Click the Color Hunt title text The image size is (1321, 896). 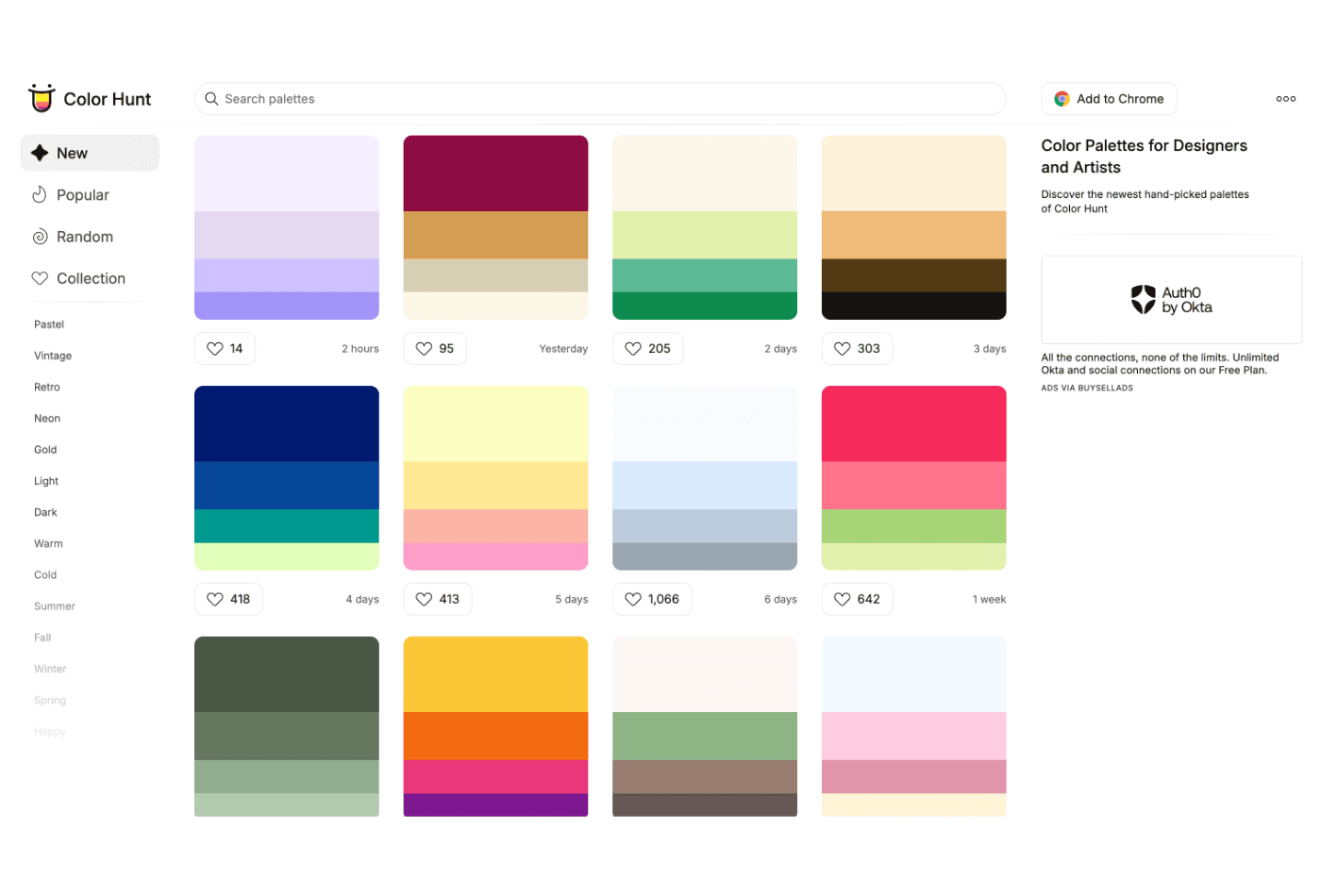pyautogui.click(x=108, y=99)
